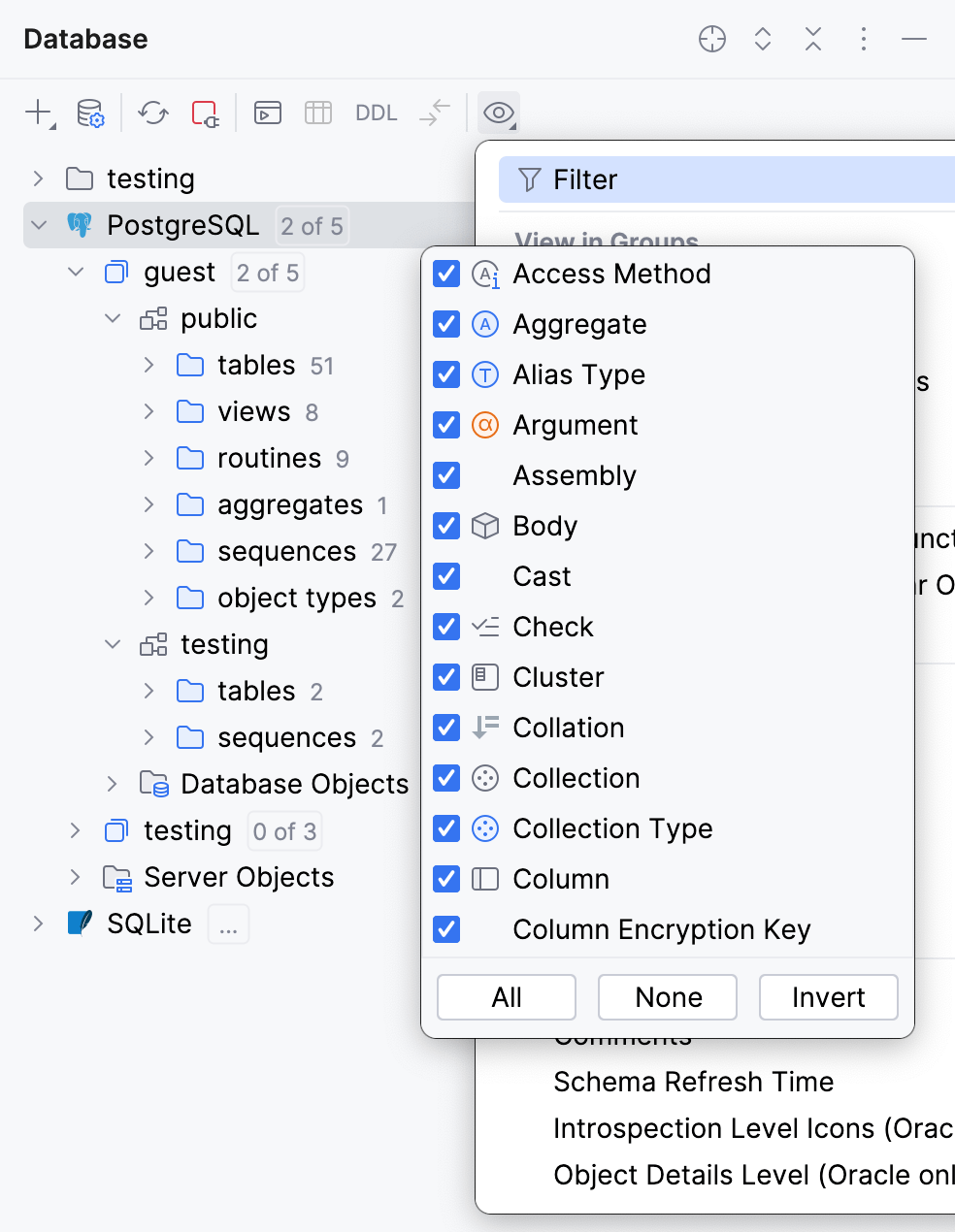
Task: Jump to the query console
Action: pos(267,113)
